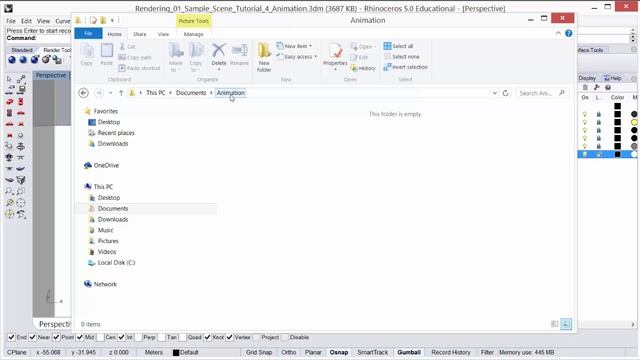Click the Explorer Help question mark icon
The image size is (640, 360).
click(x=569, y=33)
